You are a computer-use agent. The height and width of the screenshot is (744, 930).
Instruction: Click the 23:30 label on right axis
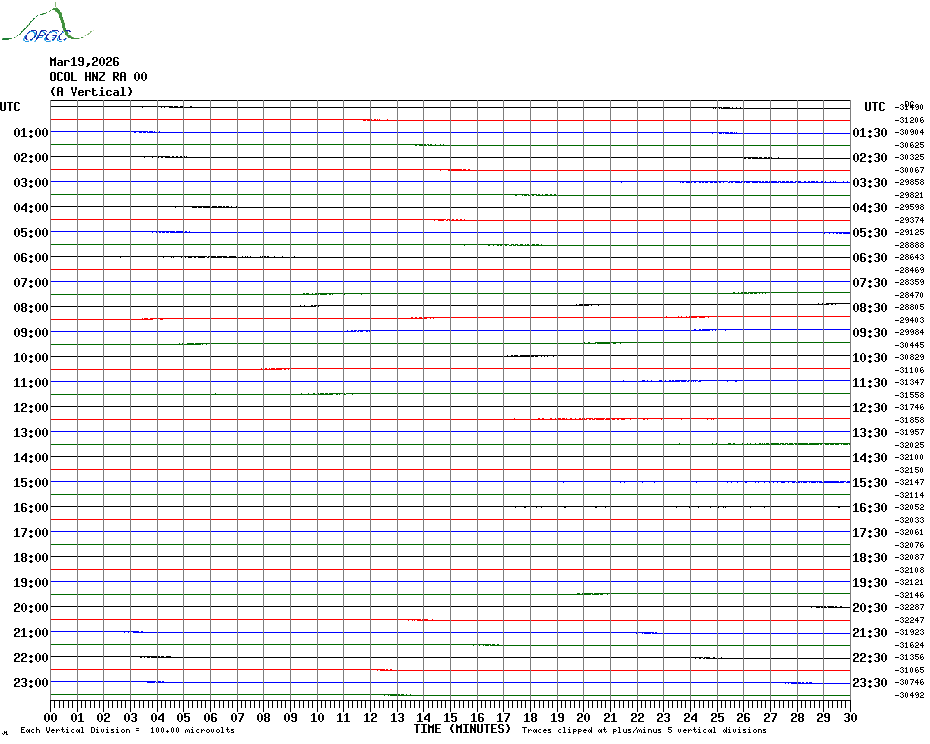[x=870, y=682]
